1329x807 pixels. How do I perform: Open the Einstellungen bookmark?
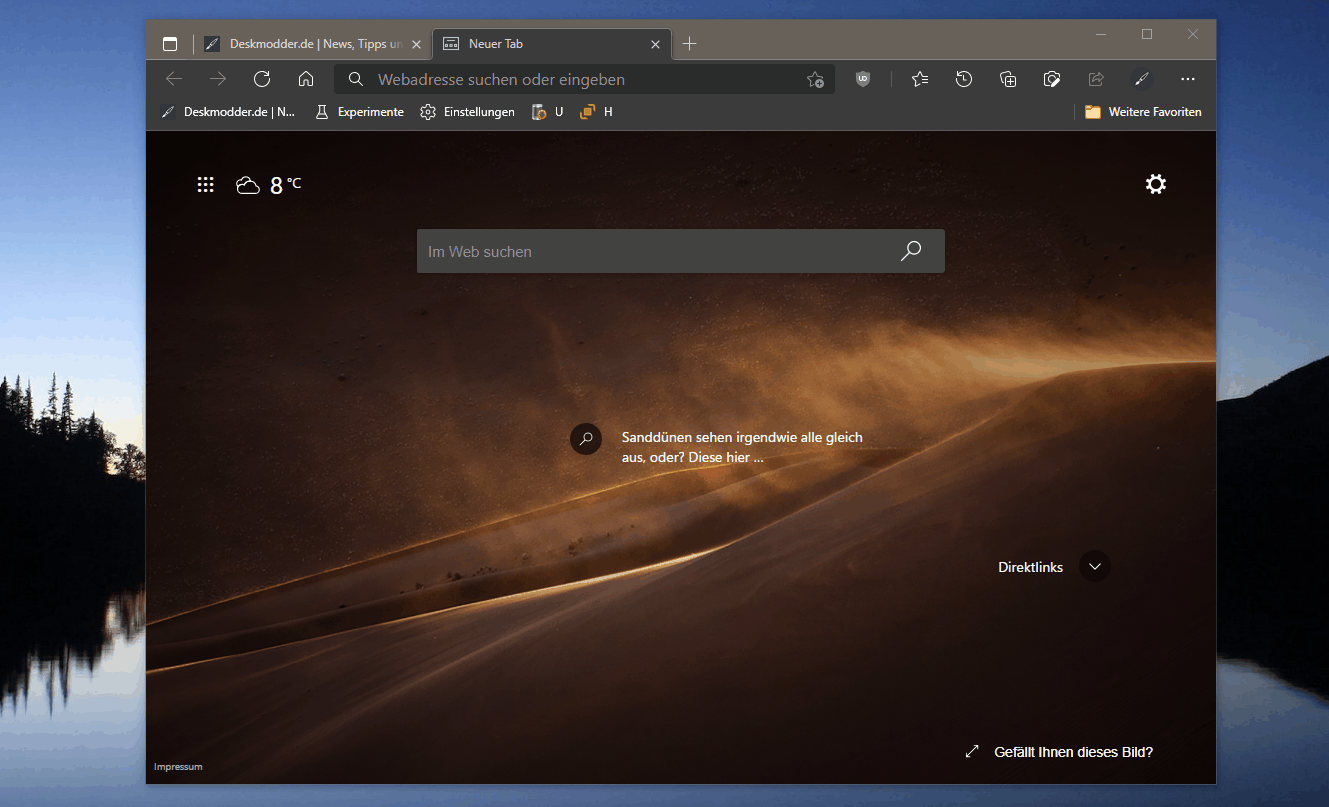pos(468,112)
